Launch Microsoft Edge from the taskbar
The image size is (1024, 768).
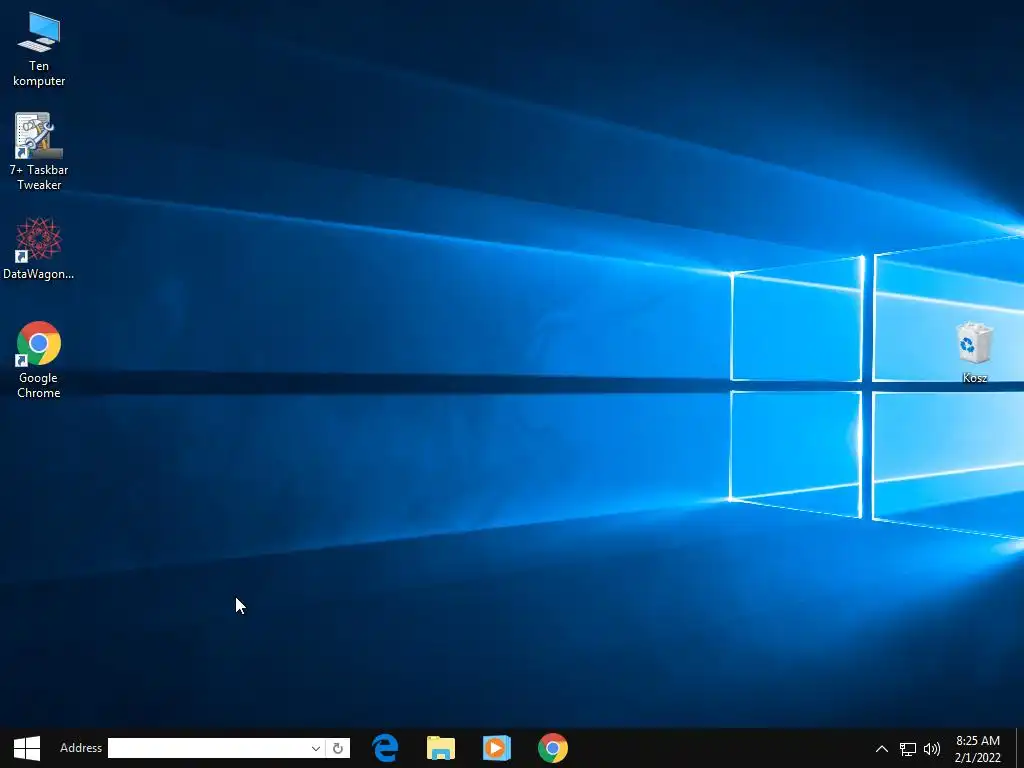pyautogui.click(x=385, y=748)
